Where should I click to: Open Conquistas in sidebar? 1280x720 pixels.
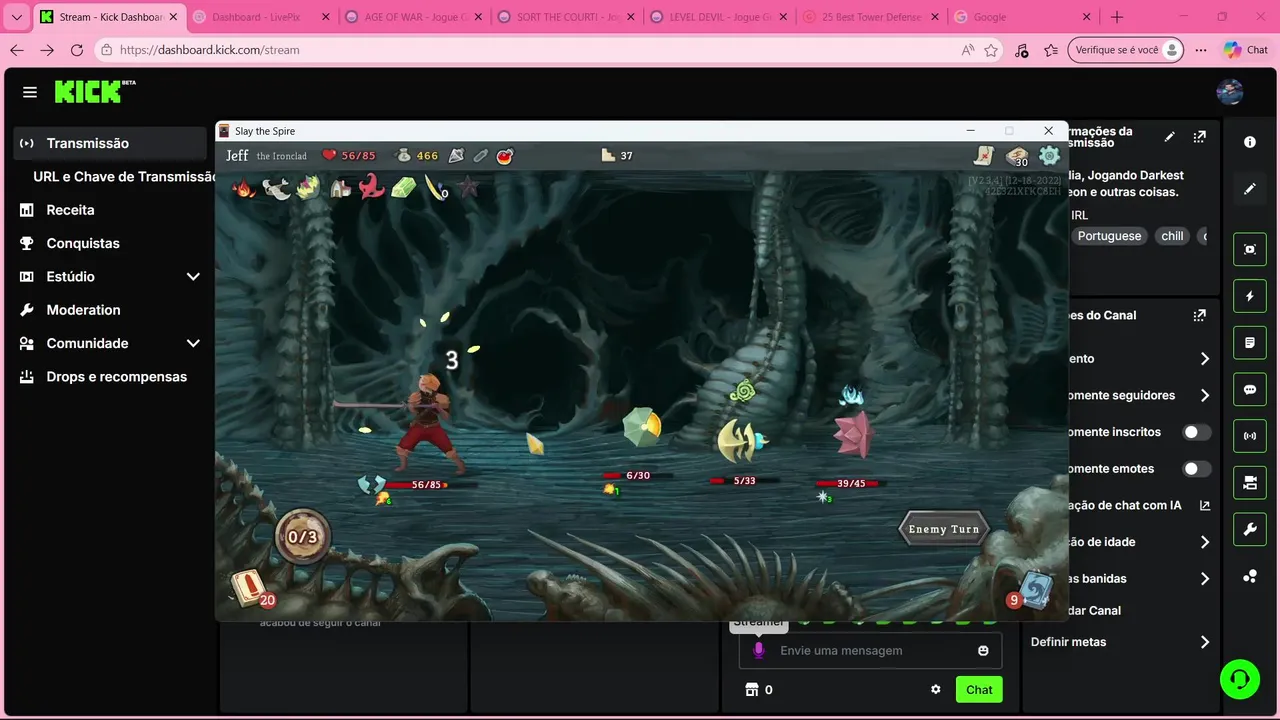pyautogui.click(x=110, y=243)
